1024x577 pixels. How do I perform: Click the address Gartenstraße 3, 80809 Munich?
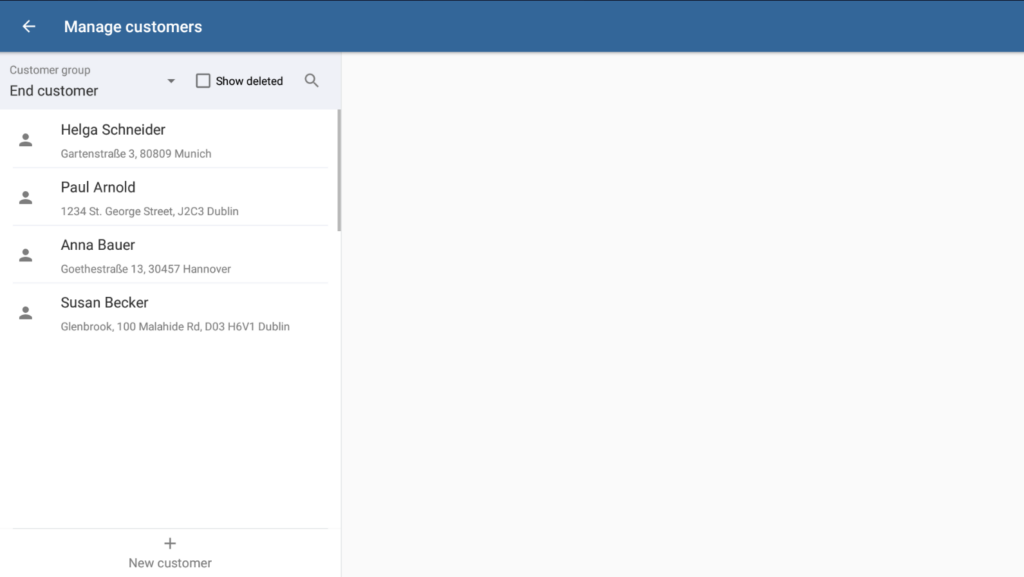[136, 154]
